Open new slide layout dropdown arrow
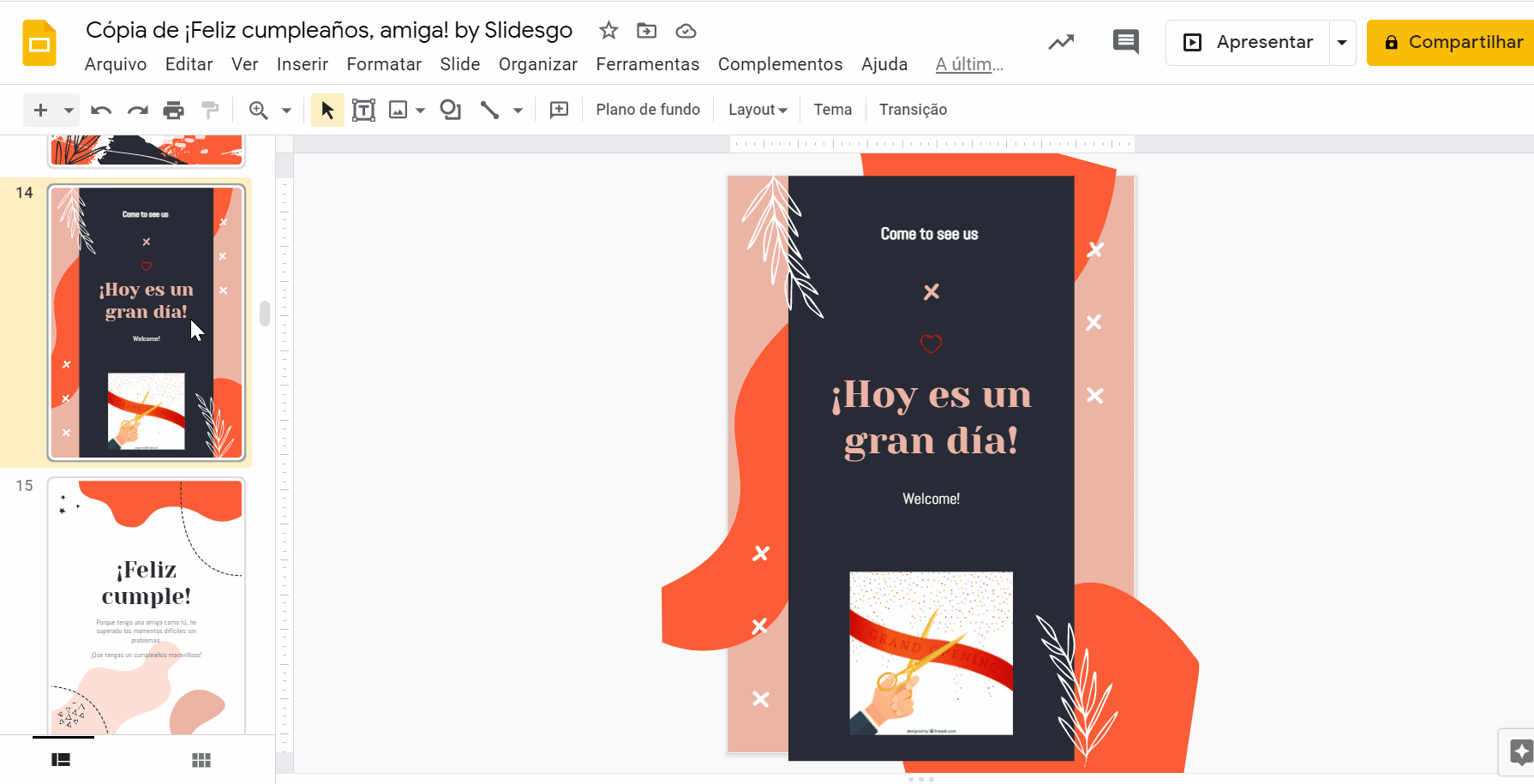1534x784 pixels. tap(69, 110)
